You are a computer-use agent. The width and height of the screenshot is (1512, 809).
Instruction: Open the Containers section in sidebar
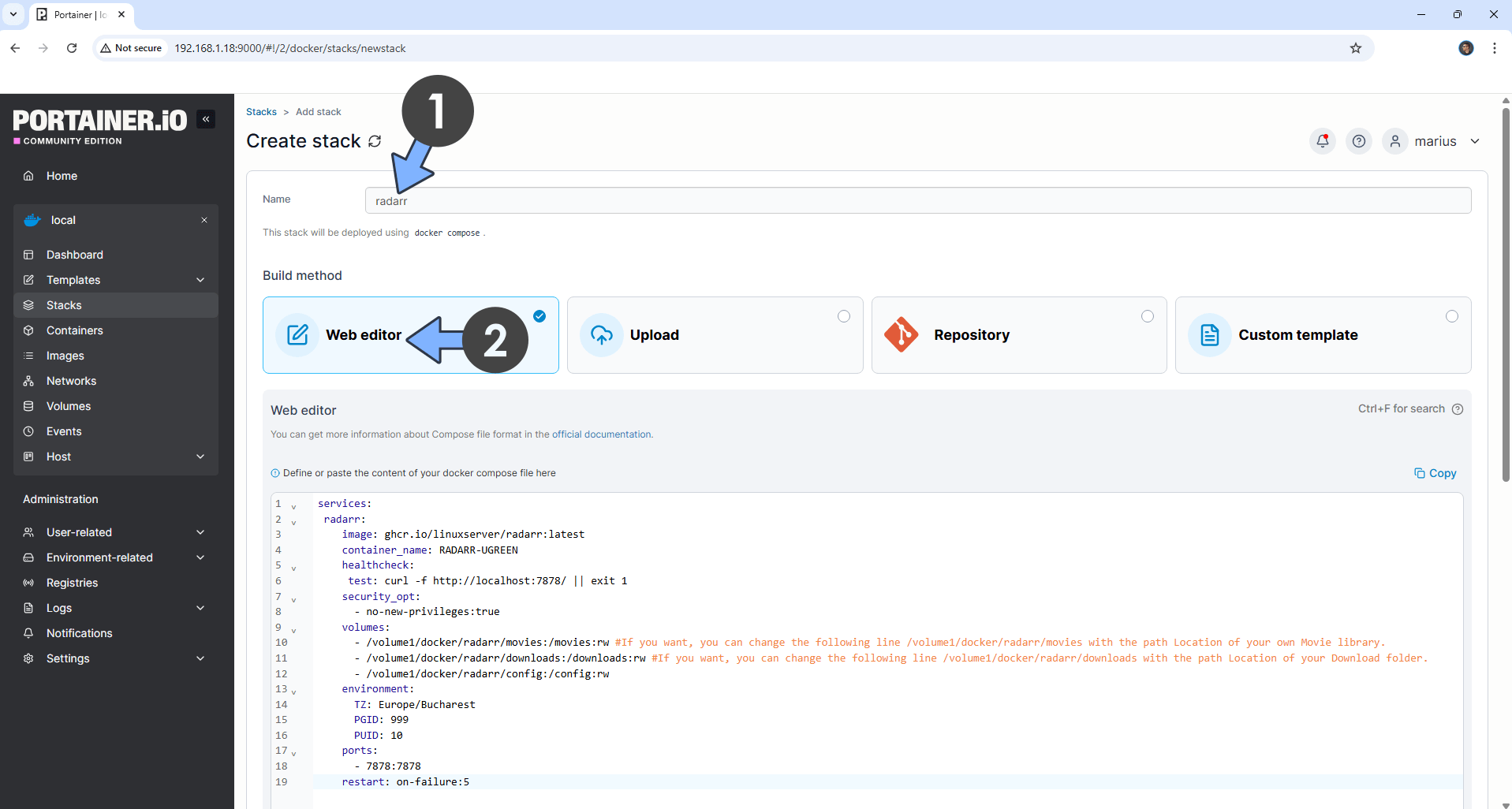pos(75,330)
